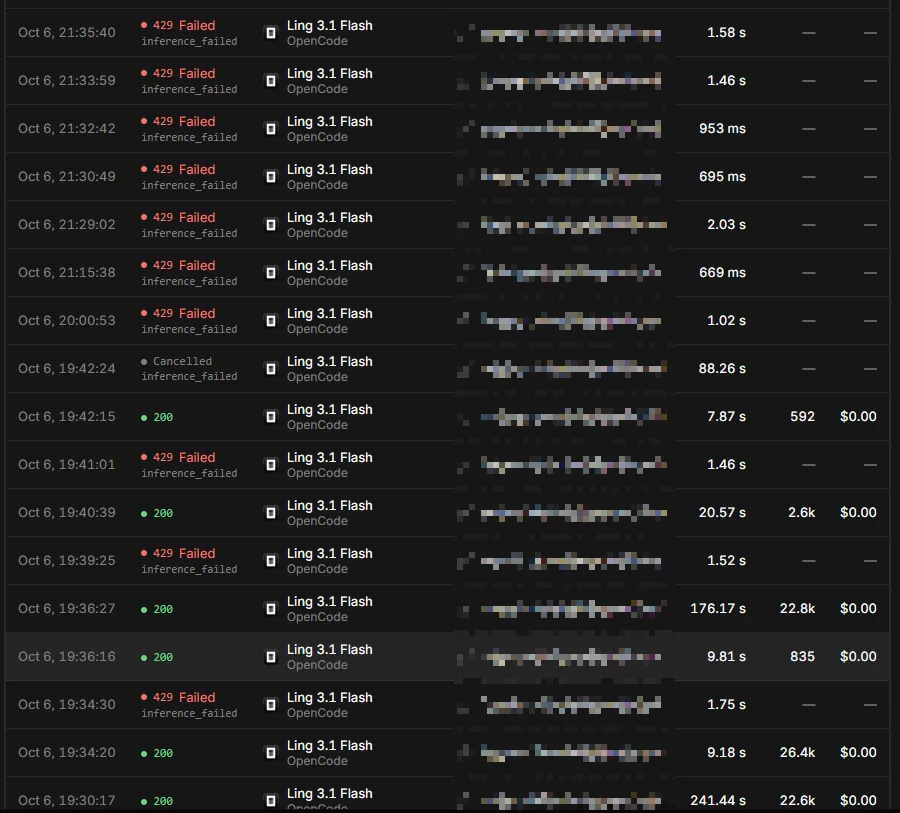The image size is (900, 813).
Task: Click the OpenCode icon in the 21:33:59 row
Action: [270, 81]
